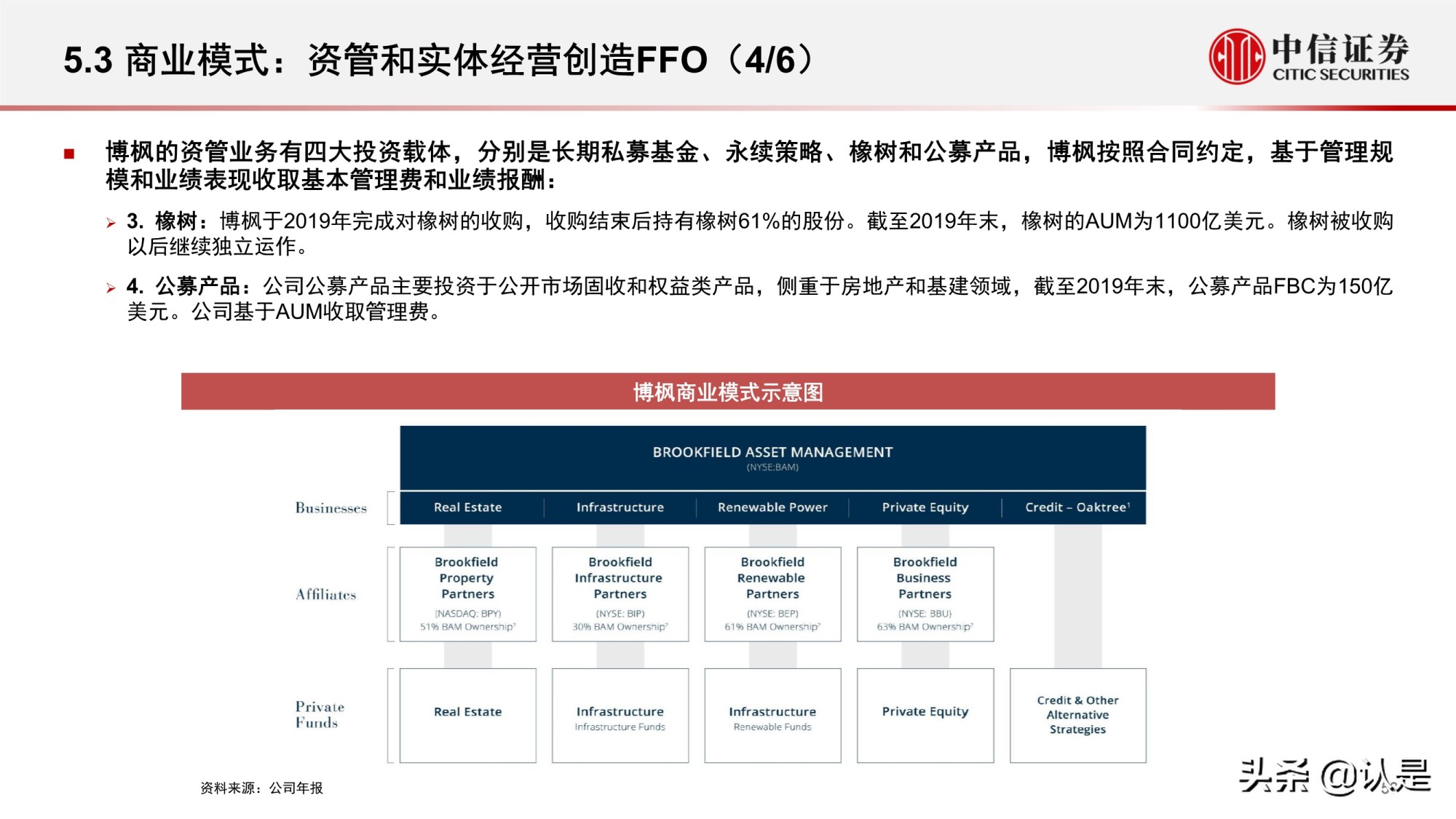This screenshot has width=1456, height=819.
Task: Expand the Businesses row label
Action: (331, 507)
